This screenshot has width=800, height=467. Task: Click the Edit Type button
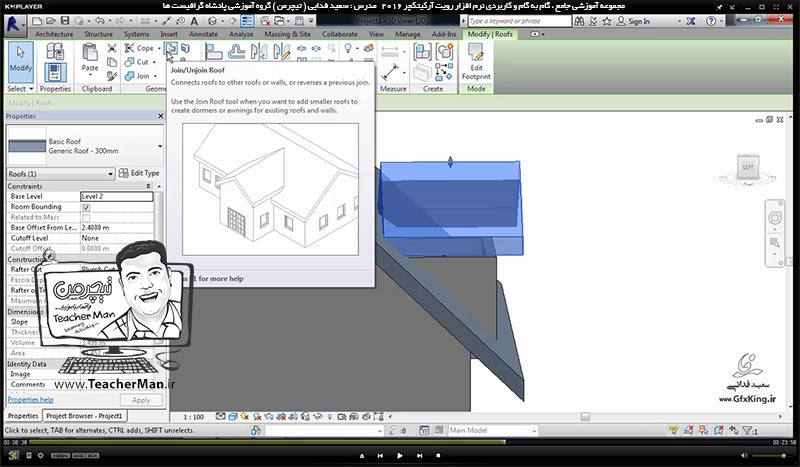[x=139, y=174]
